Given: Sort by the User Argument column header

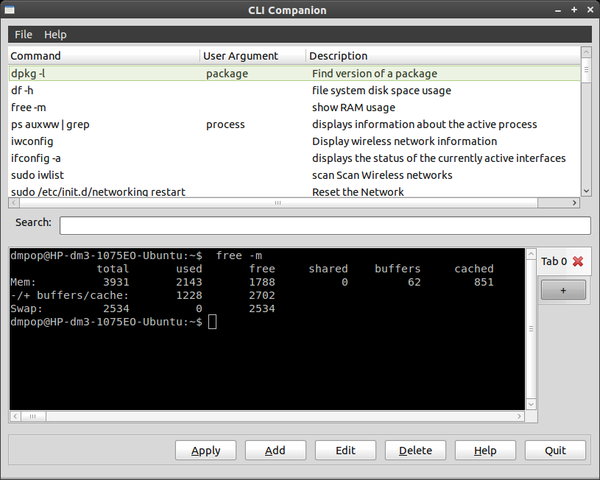Looking at the screenshot, I should (x=253, y=56).
